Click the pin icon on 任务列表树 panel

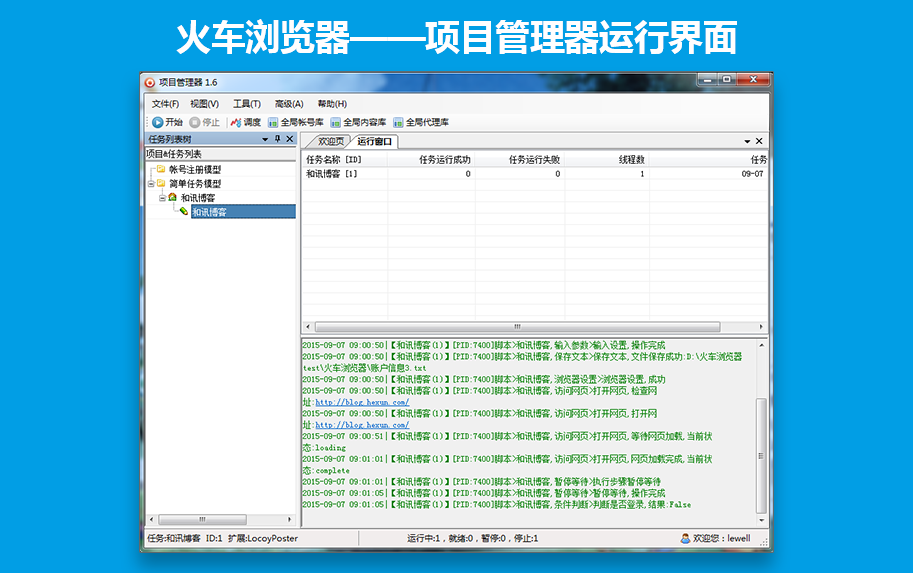(x=277, y=140)
